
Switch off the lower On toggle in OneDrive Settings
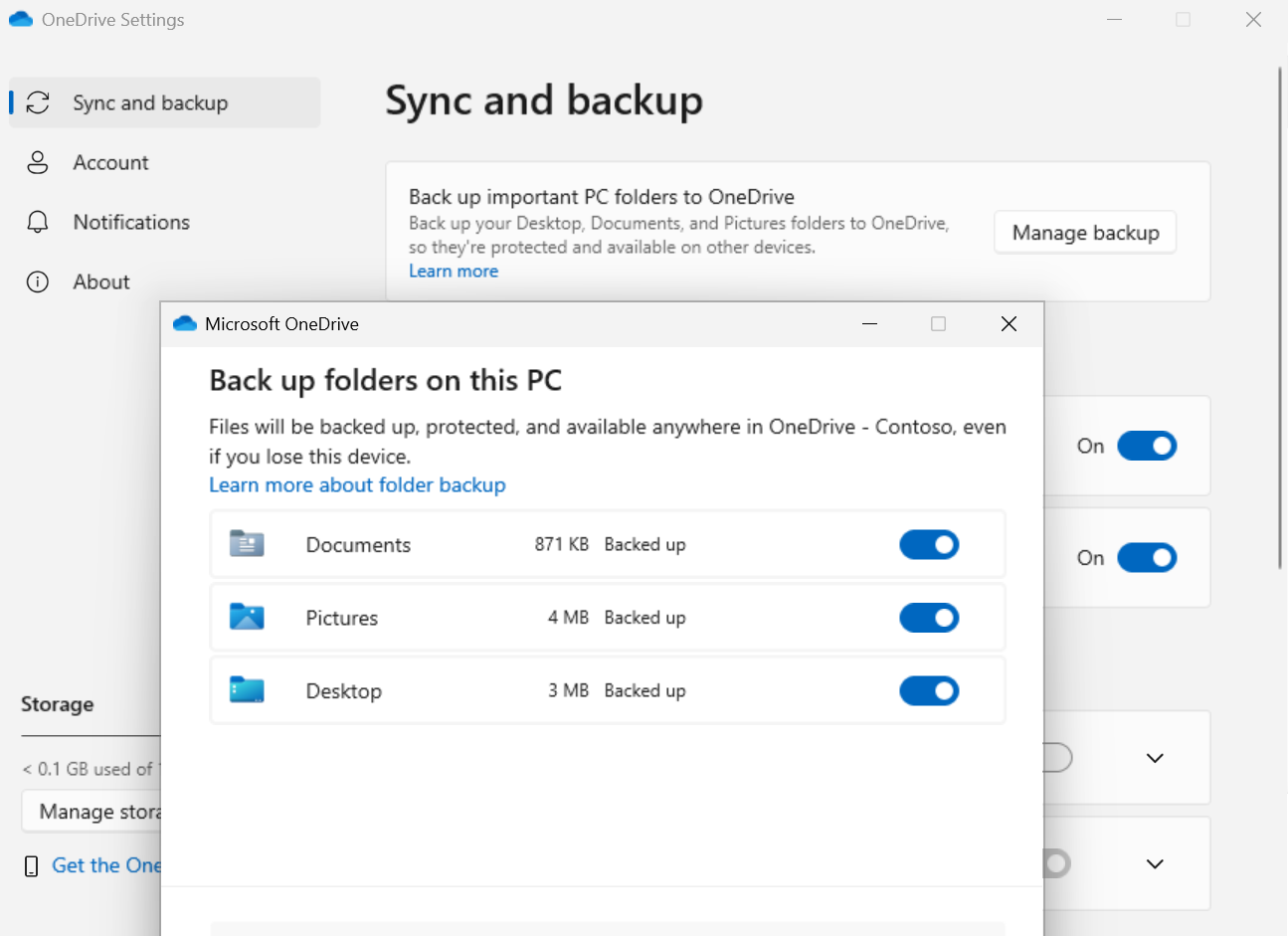(x=1147, y=557)
